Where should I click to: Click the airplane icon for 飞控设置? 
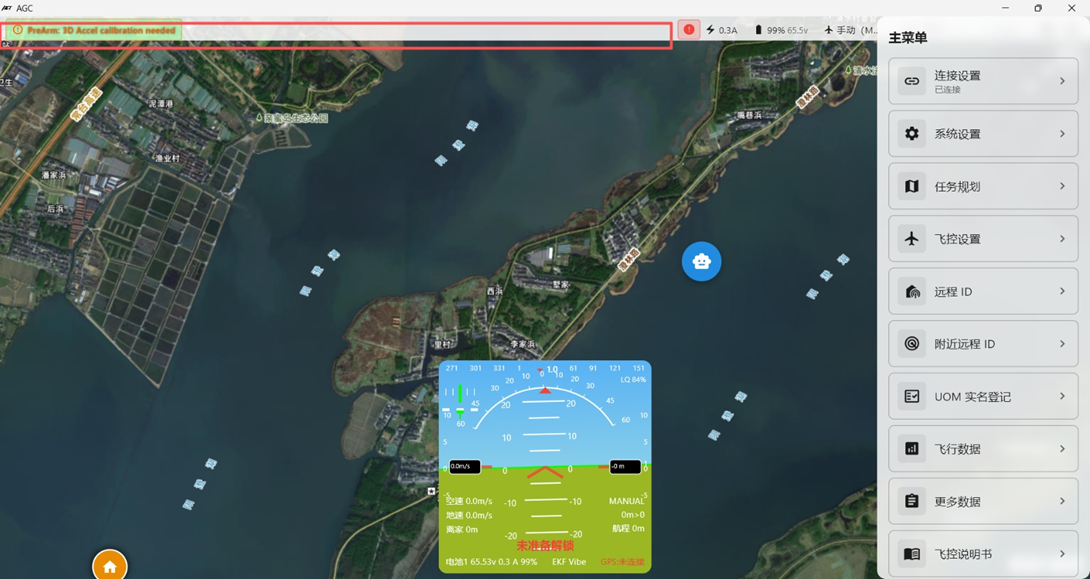point(911,239)
